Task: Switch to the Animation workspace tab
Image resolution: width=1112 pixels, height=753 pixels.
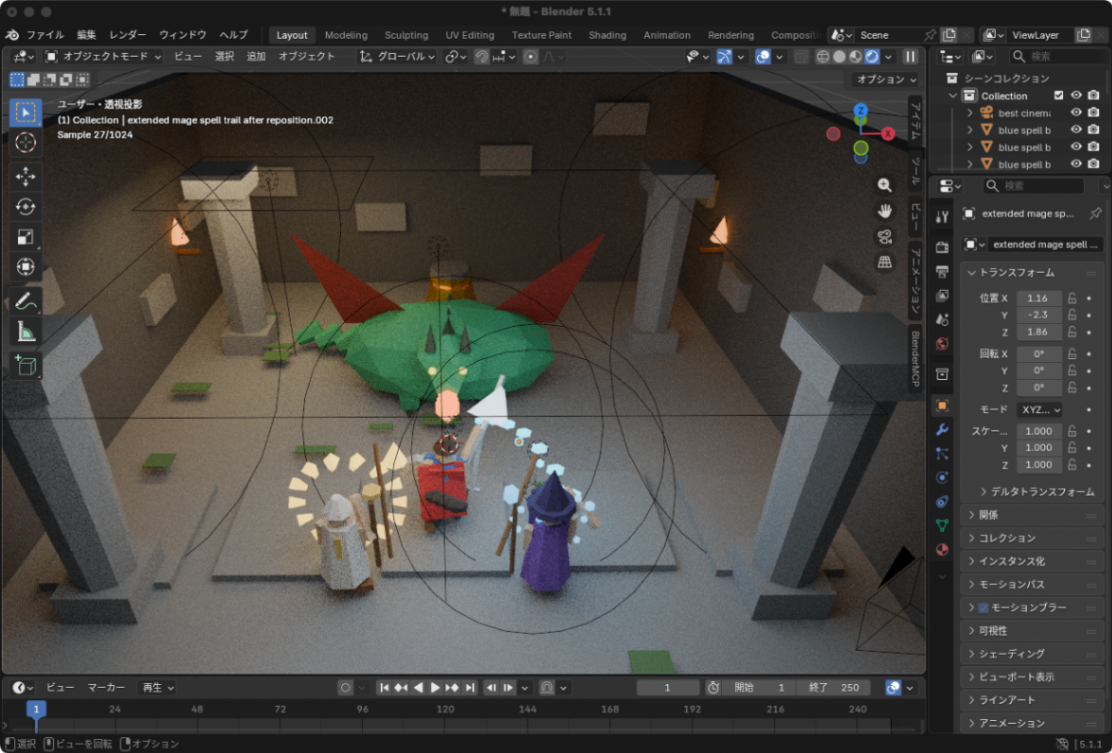Action: (x=667, y=35)
